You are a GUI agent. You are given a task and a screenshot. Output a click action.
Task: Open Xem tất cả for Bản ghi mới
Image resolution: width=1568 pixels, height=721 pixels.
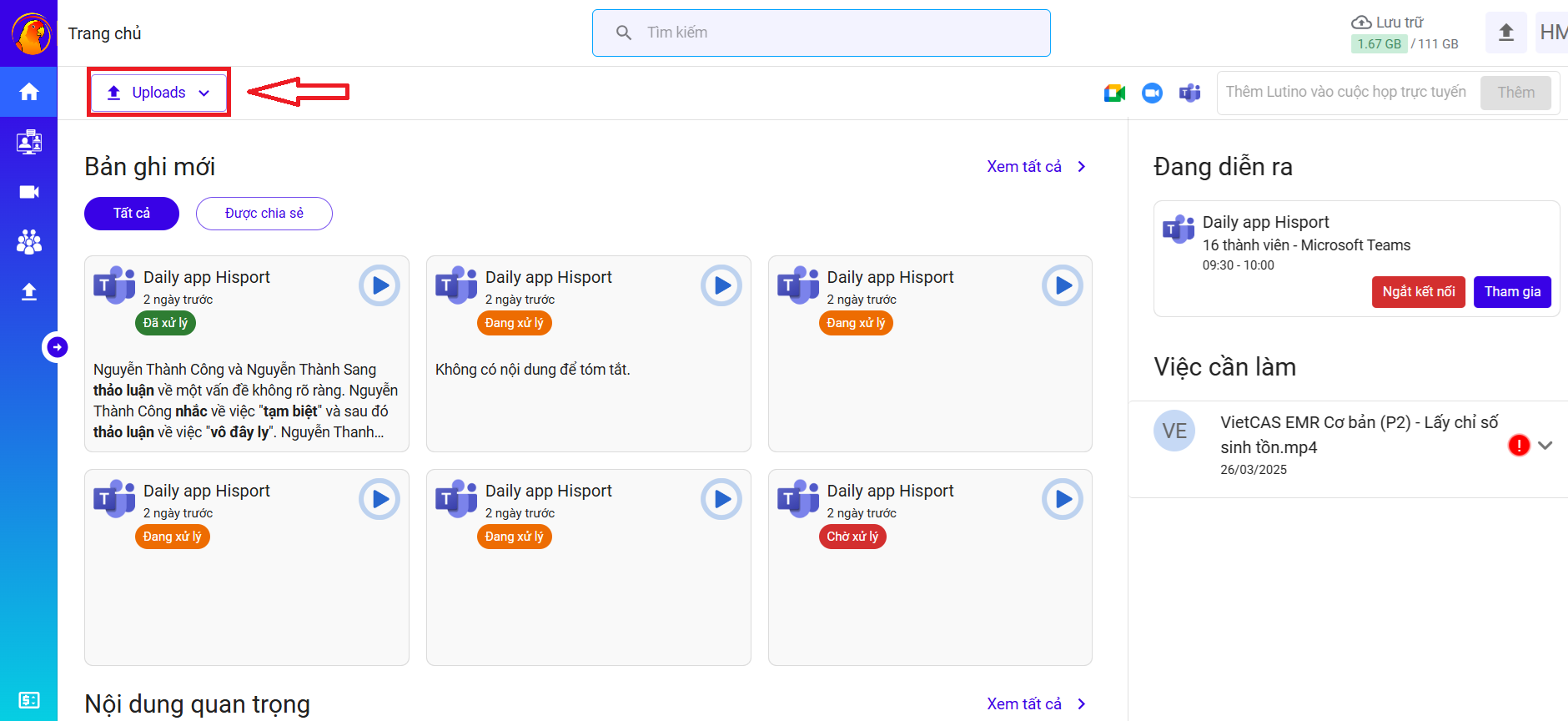point(1037,167)
